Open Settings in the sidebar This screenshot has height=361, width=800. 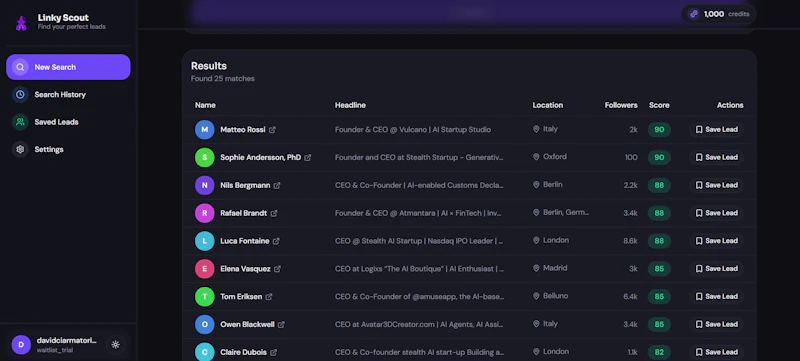pyautogui.click(x=68, y=150)
